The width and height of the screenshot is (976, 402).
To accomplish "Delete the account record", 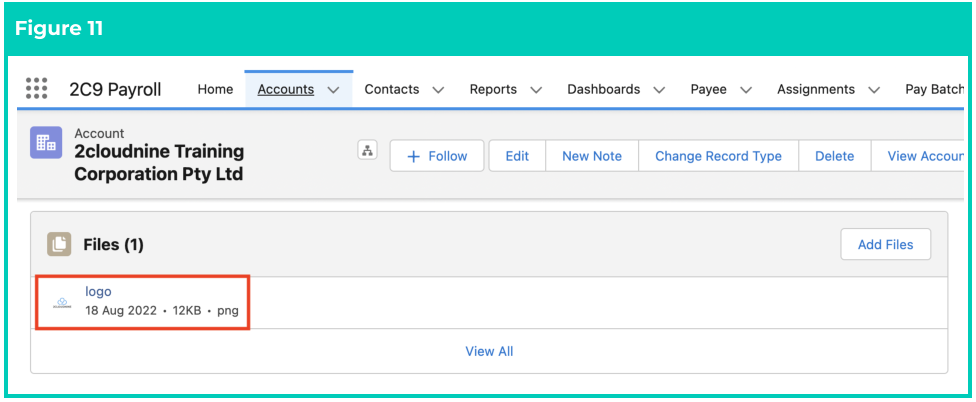I will coord(835,156).
